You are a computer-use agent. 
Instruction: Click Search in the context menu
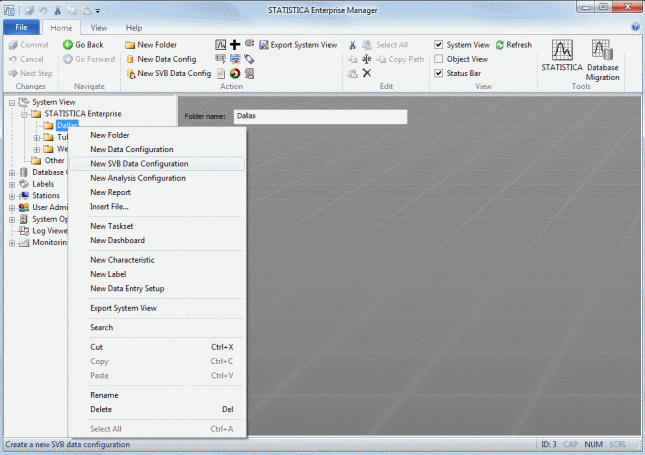coord(157,327)
